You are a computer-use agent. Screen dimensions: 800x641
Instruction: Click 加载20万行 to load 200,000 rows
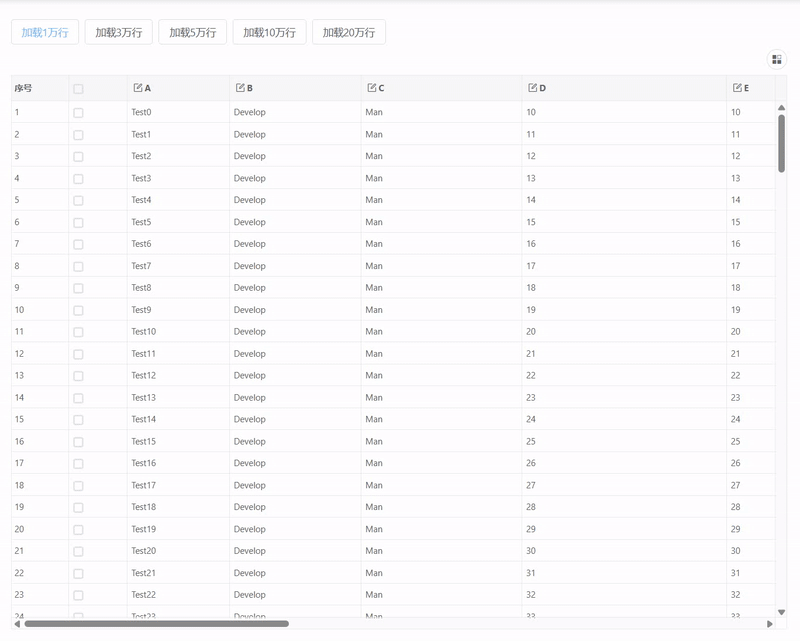point(350,33)
